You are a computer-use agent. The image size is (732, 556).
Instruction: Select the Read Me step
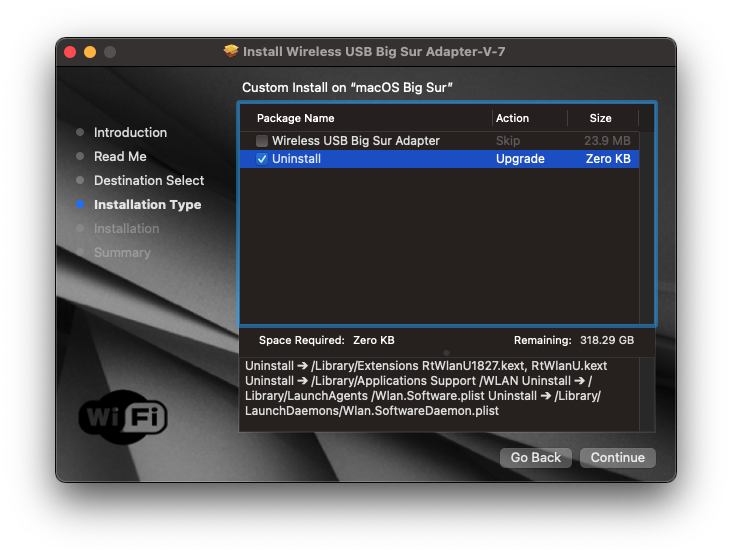click(120, 156)
